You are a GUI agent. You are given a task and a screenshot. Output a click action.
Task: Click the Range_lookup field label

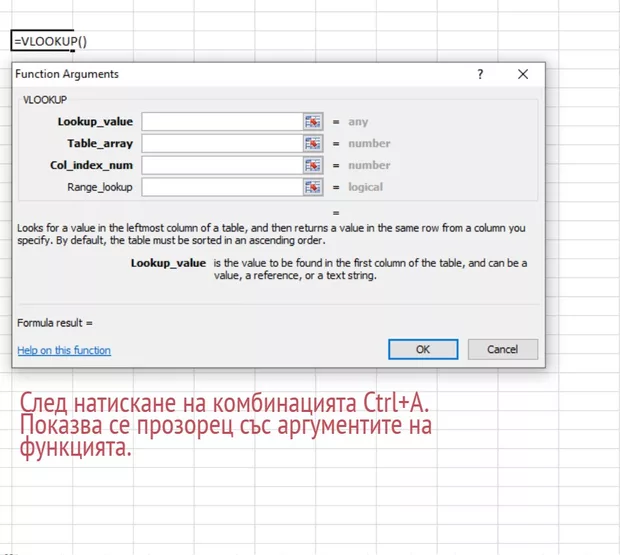[x=100, y=187]
